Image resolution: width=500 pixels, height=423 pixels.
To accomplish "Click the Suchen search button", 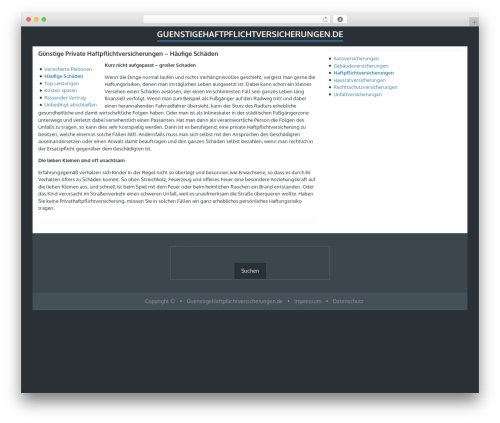I will click(250, 271).
